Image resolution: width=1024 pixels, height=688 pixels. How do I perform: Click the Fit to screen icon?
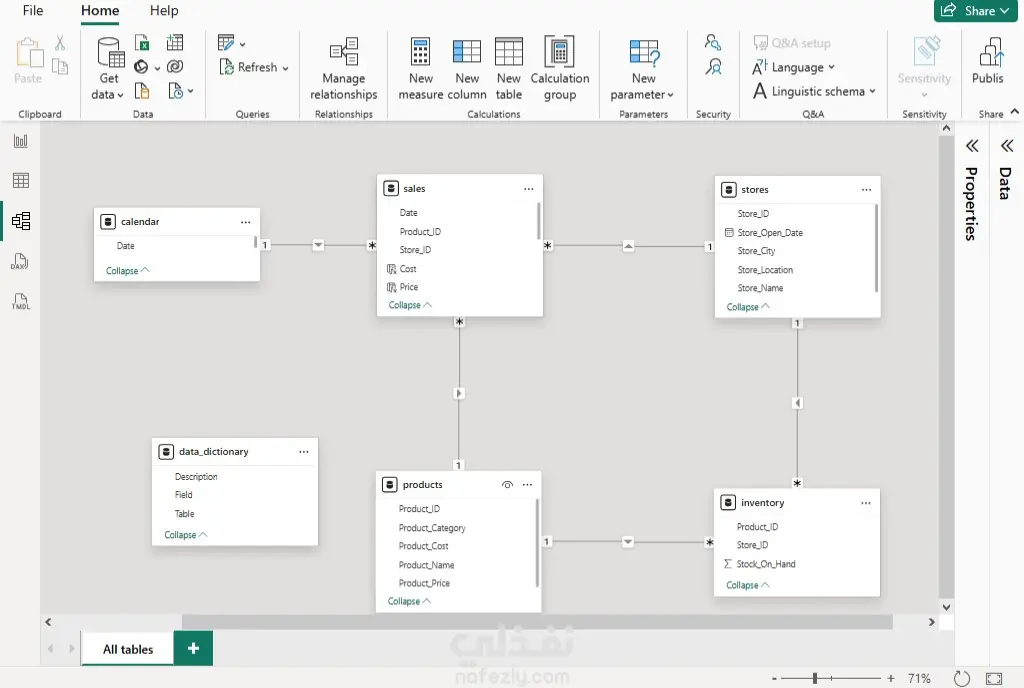coord(994,679)
